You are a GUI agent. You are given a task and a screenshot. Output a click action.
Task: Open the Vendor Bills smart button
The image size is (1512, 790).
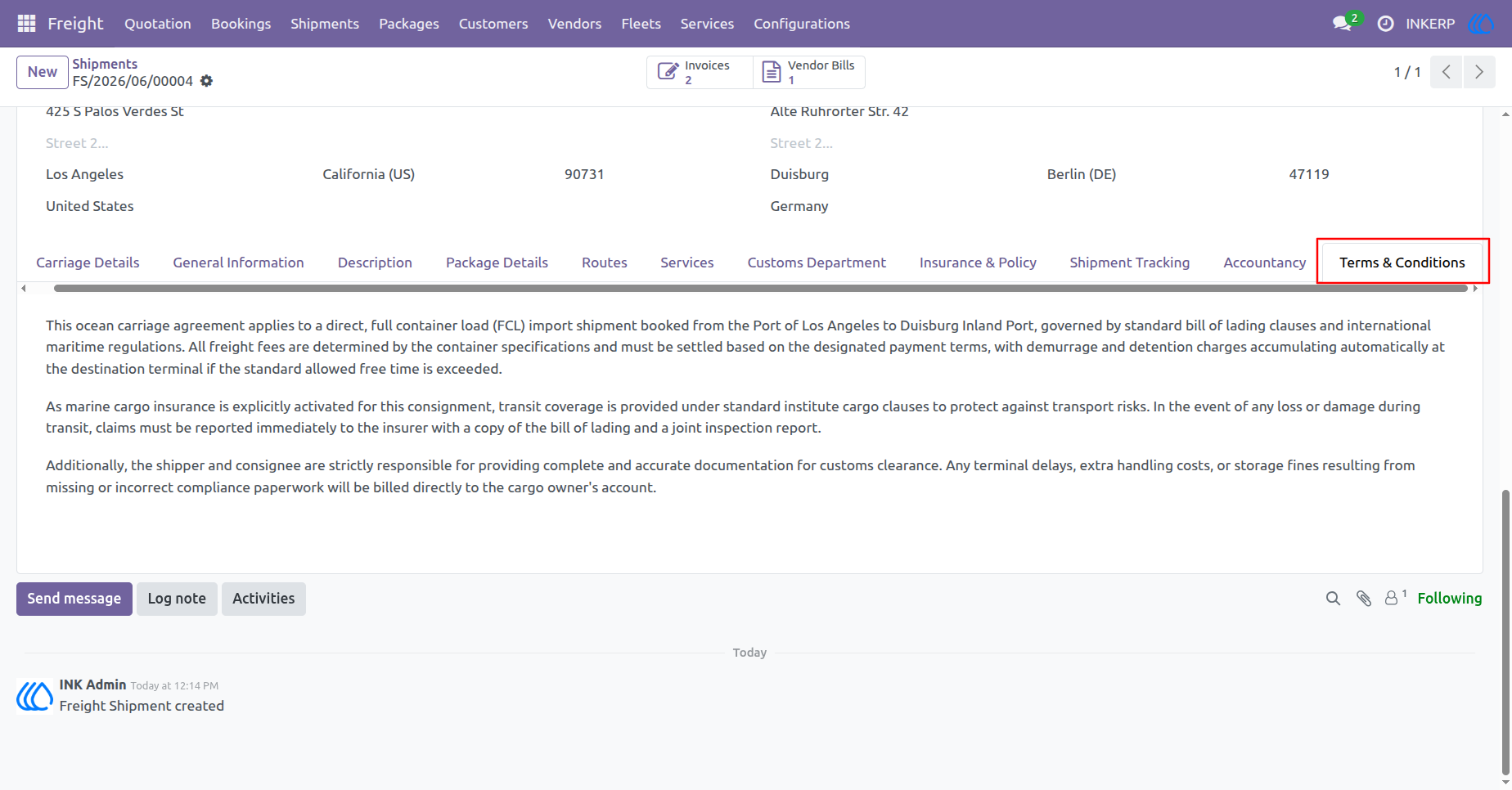pos(808,72)
